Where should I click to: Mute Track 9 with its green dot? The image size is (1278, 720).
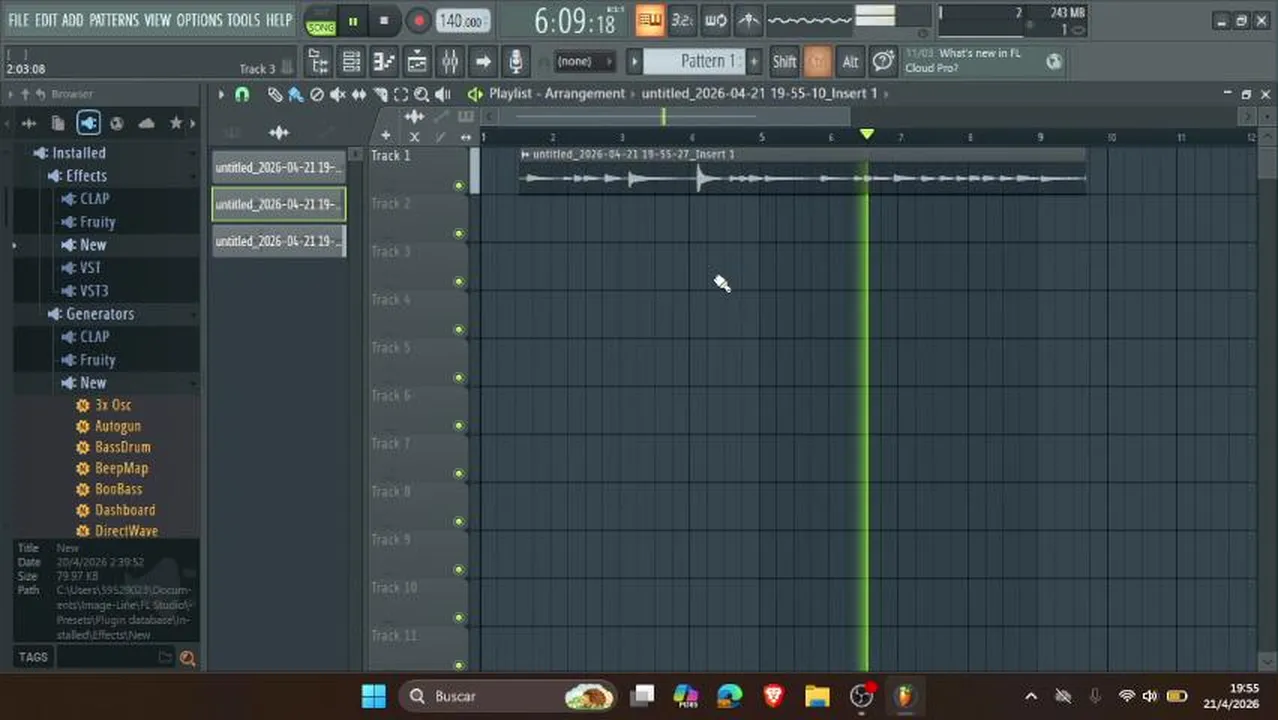(459, 569)
